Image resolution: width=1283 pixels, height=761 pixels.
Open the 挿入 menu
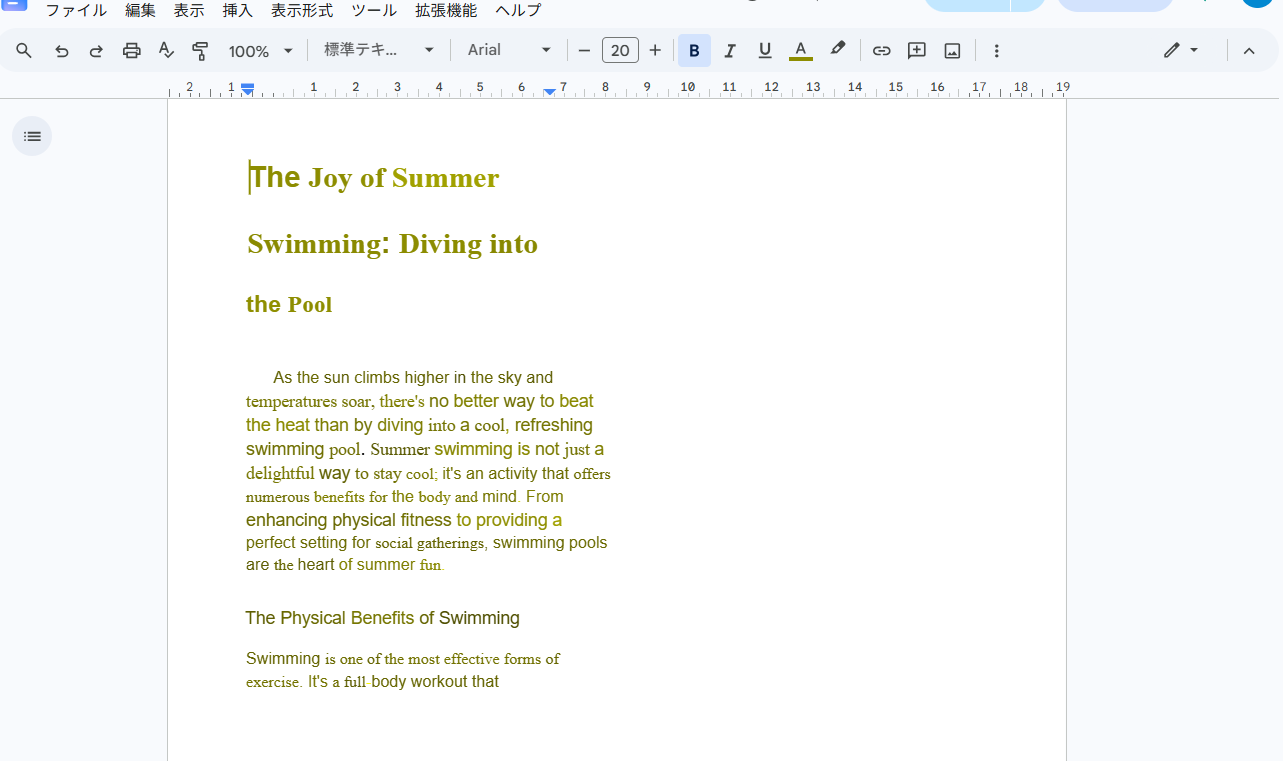237,11
